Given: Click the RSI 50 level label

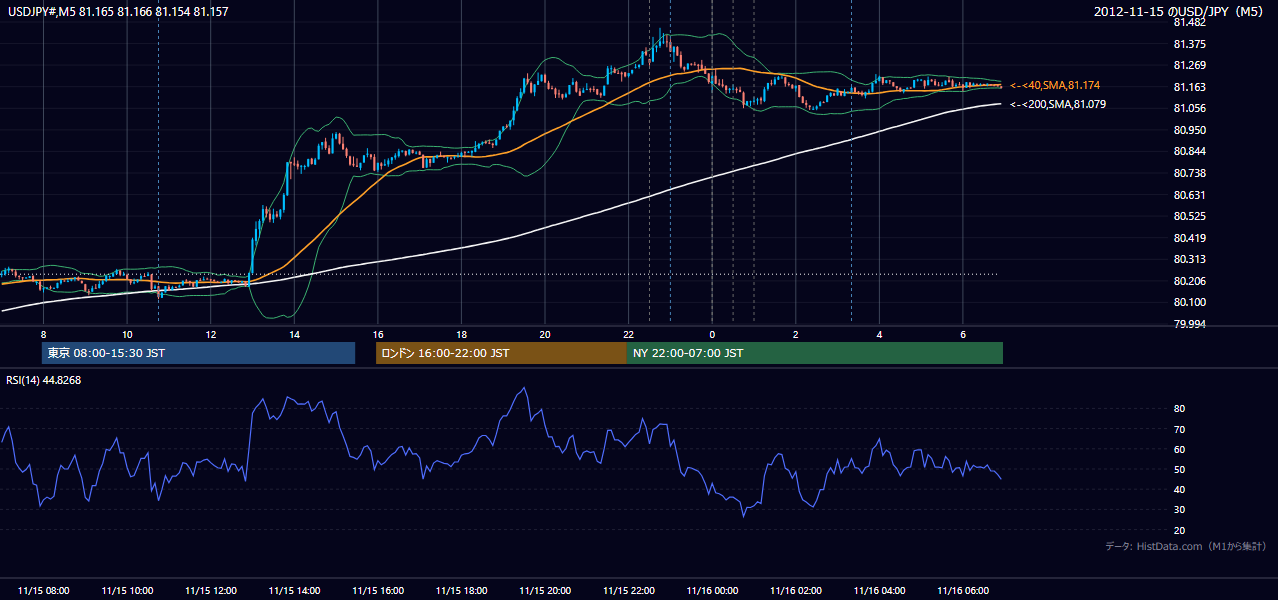Looking at the screenshot, I should pos(1180,469).
